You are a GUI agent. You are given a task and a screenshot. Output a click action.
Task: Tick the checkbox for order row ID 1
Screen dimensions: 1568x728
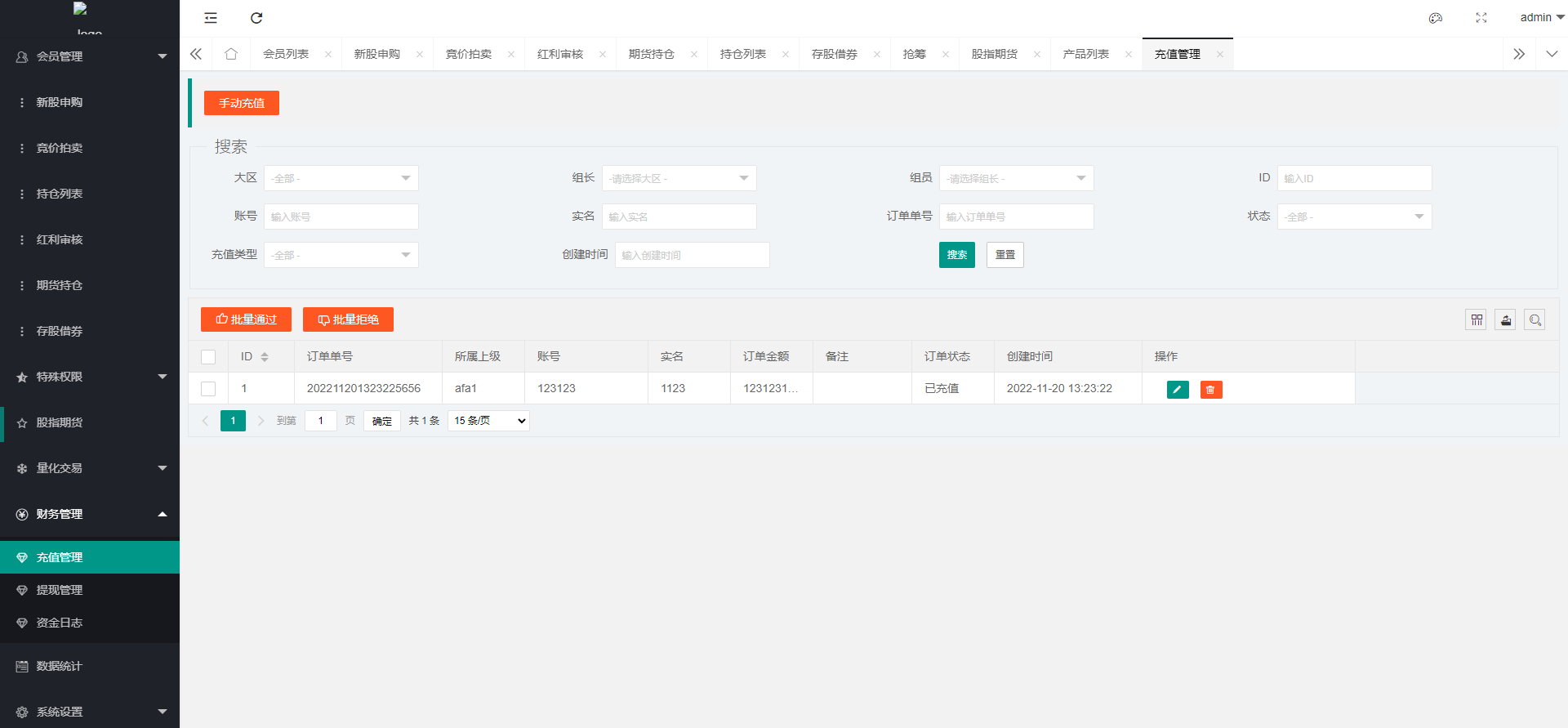pyautogui.click(x=208, y=389)
